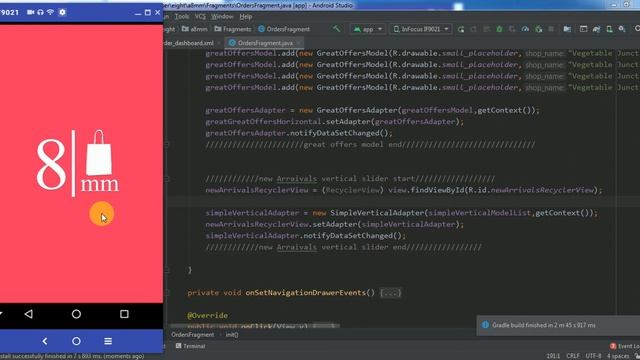Click the Wi-Fi icon in the mirror window
Image resolution: width=640 pixels, height=360 pixels.
tap(50, 12)
